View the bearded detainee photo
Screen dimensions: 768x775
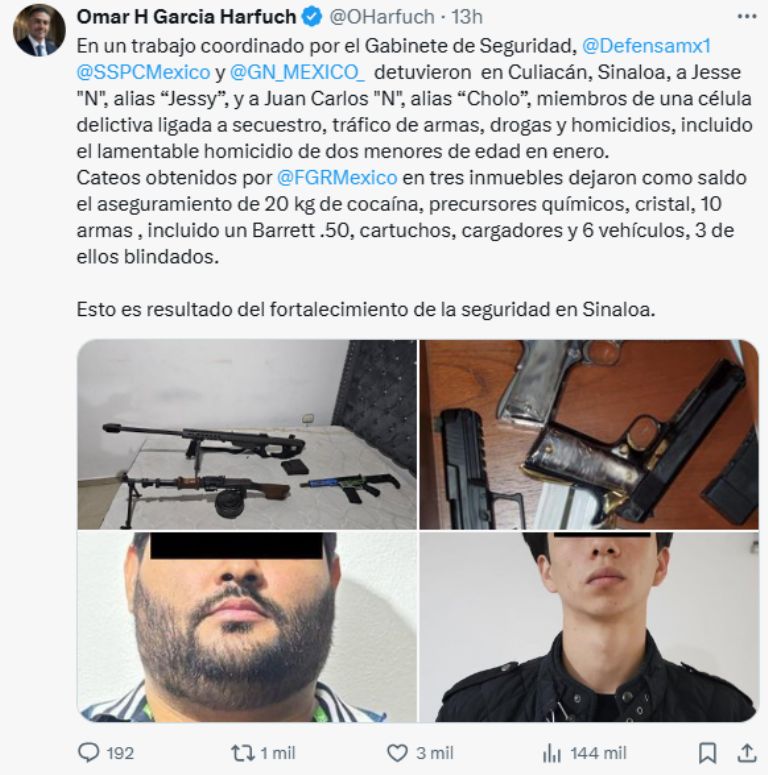tap(247, 627)
